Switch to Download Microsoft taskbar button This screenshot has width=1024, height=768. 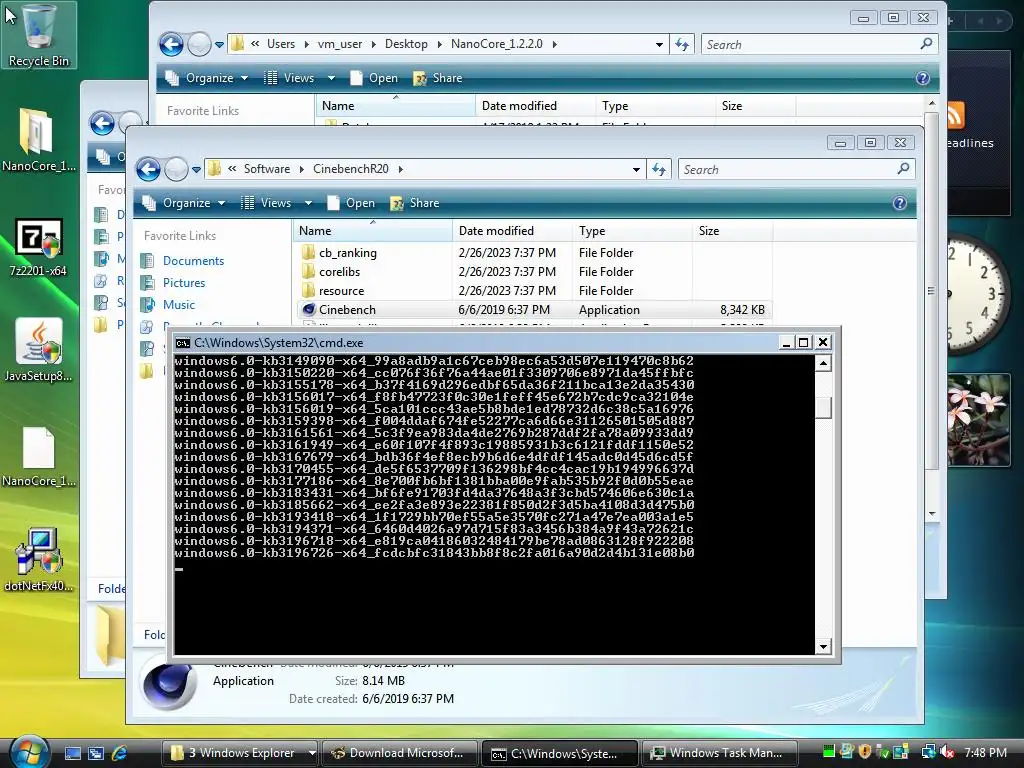[x=399, y=753]
